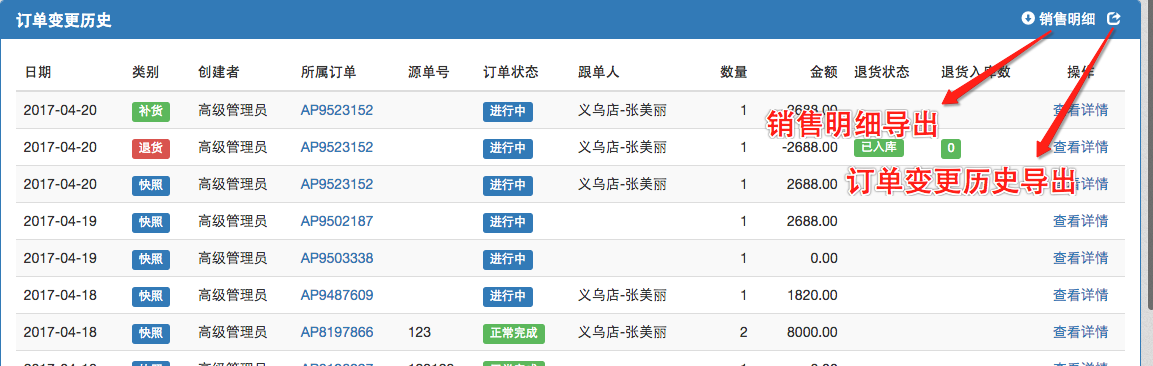Click 进行中 status badge in AP9503338 row
The image size is (1153, 366).
tap(507, 259)
